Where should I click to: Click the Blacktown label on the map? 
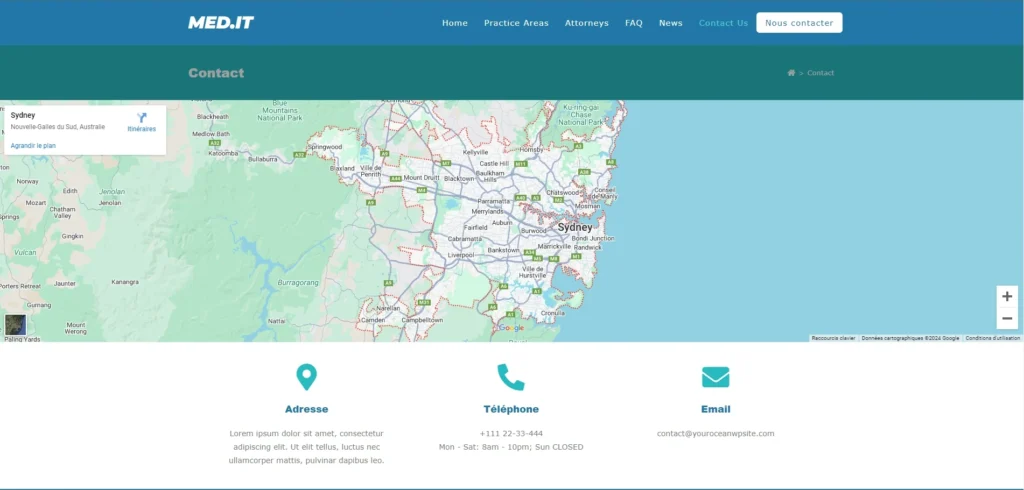tap(459, 178)
